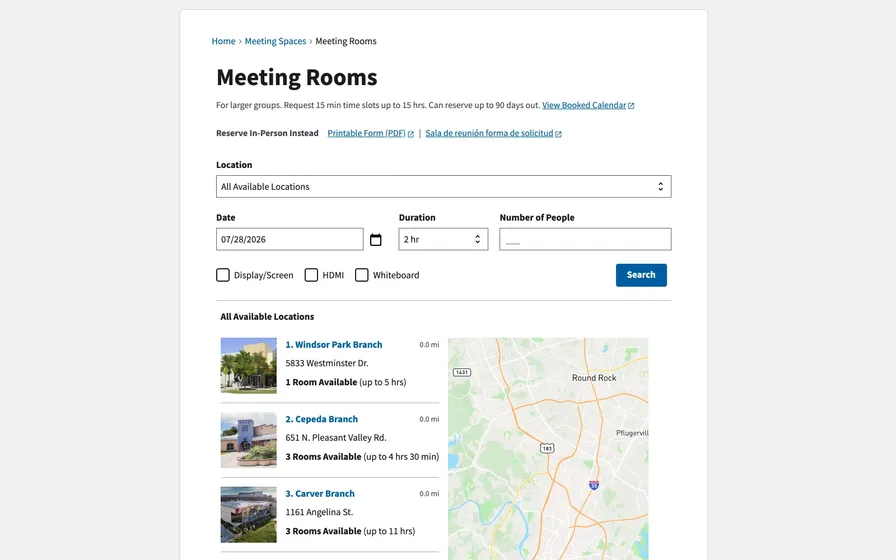Click the All Available Locations heading
This screenshot has width=896, height=560.
point(267,317)
